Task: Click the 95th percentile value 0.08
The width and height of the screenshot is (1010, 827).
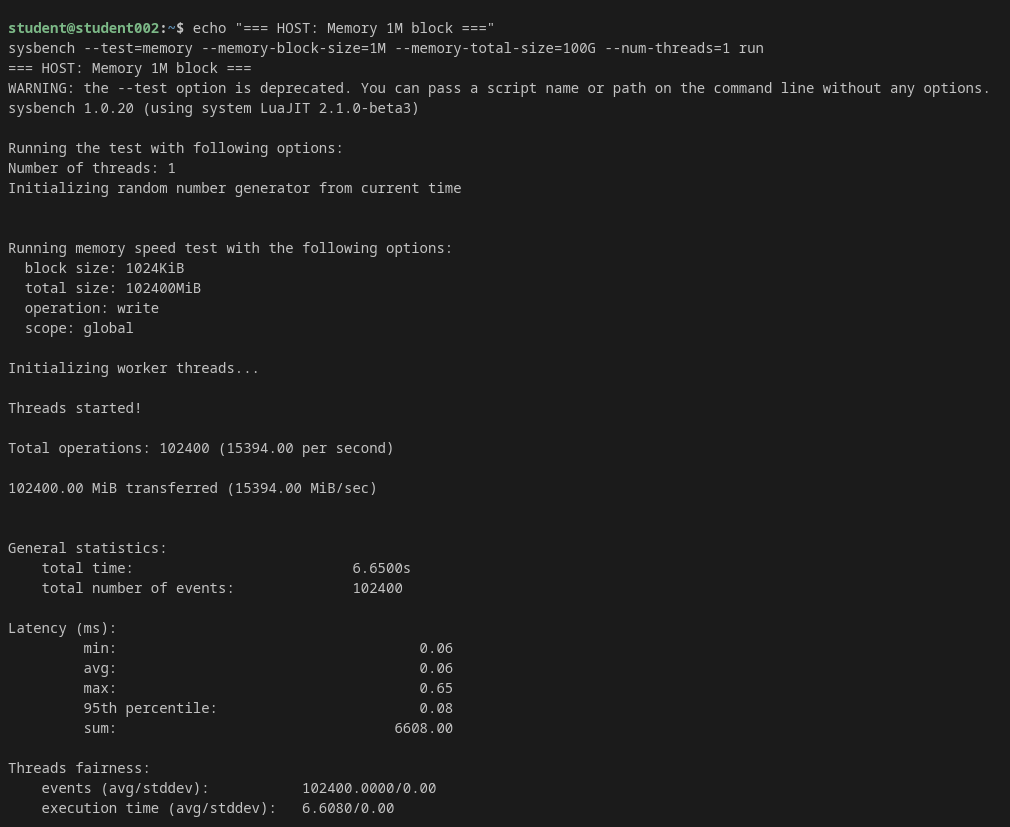Action: (436, 708)
